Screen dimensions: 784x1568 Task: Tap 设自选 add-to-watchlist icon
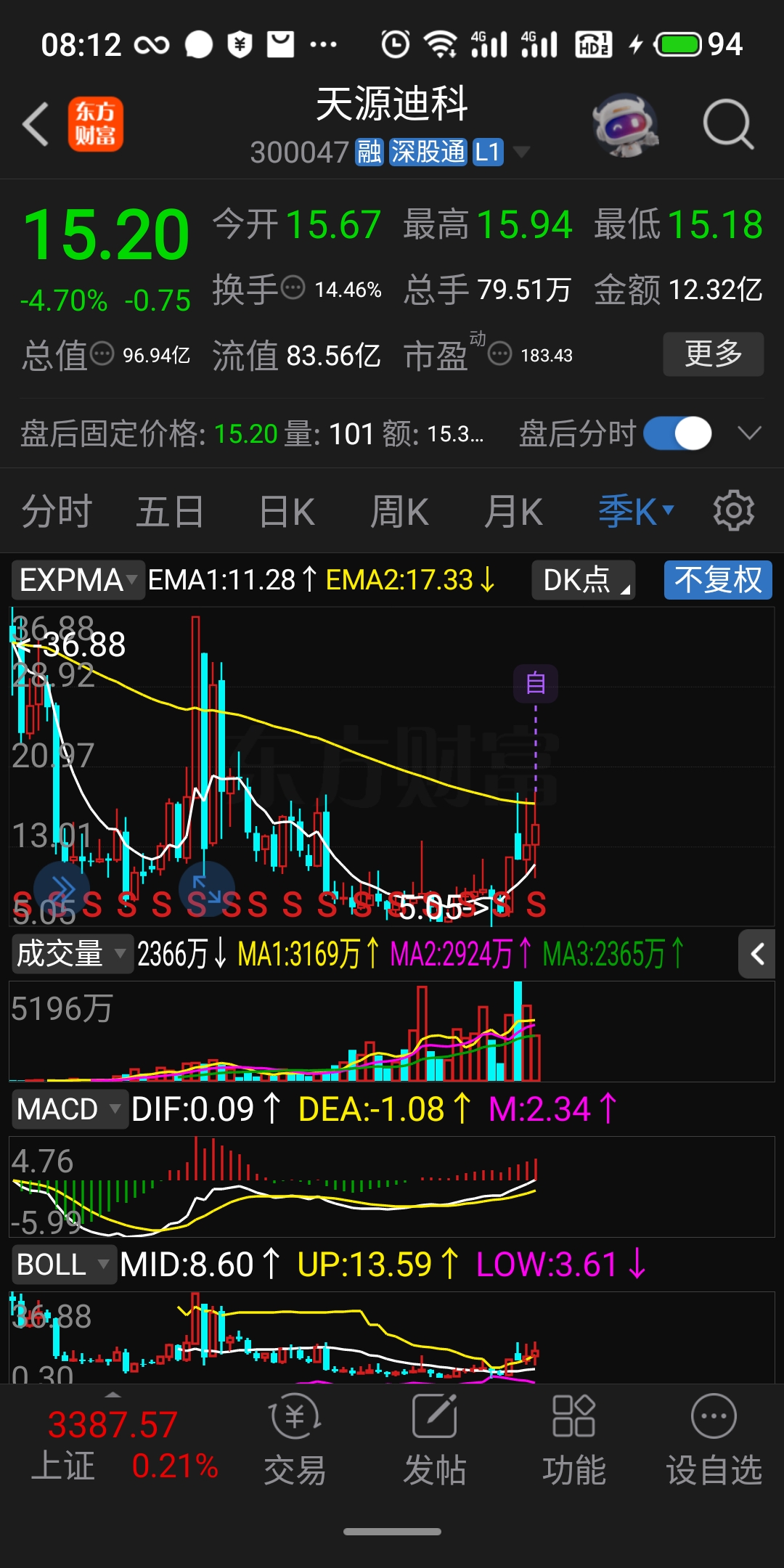coord(714,1440)
